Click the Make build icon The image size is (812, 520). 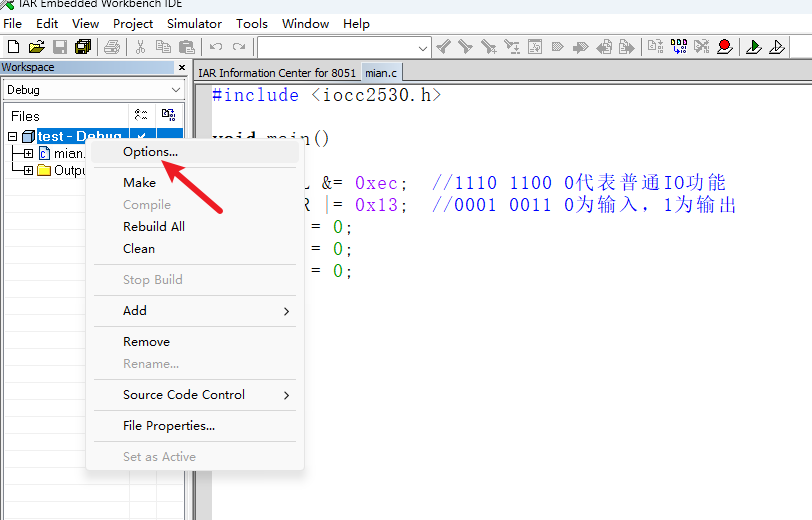[x=678, y=47]
